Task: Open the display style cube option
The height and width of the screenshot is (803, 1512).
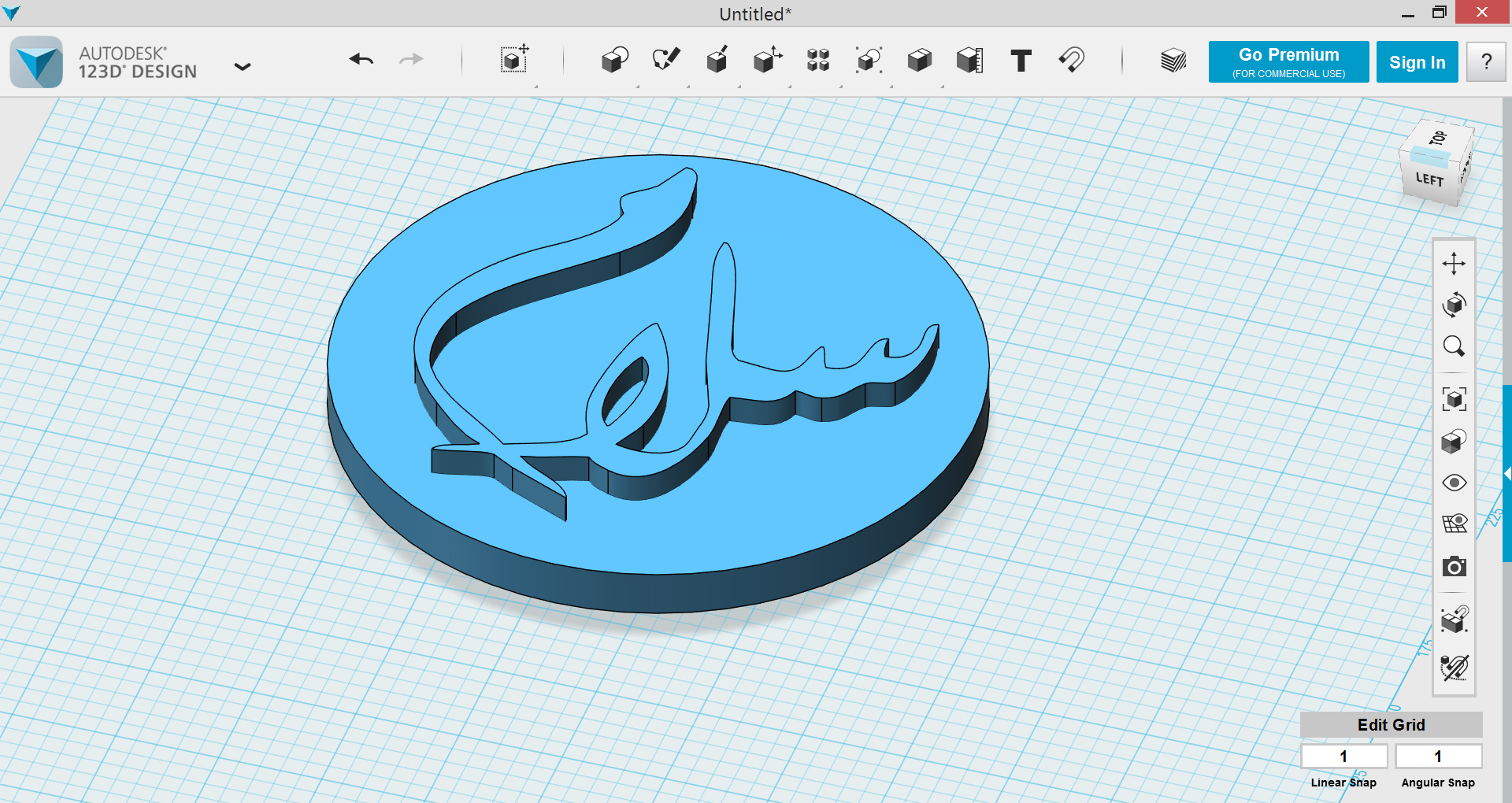Action: coord(1454,441)
